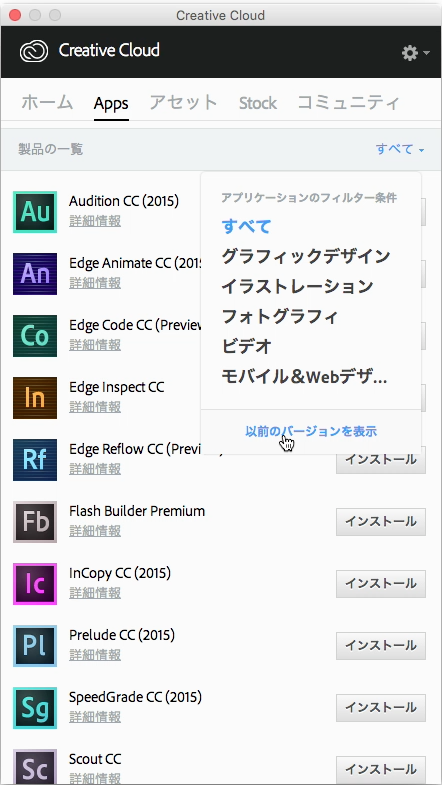442x785 pixels.
Task: Filter apps by モバイル＆Webデザ...
Action: 304,376
